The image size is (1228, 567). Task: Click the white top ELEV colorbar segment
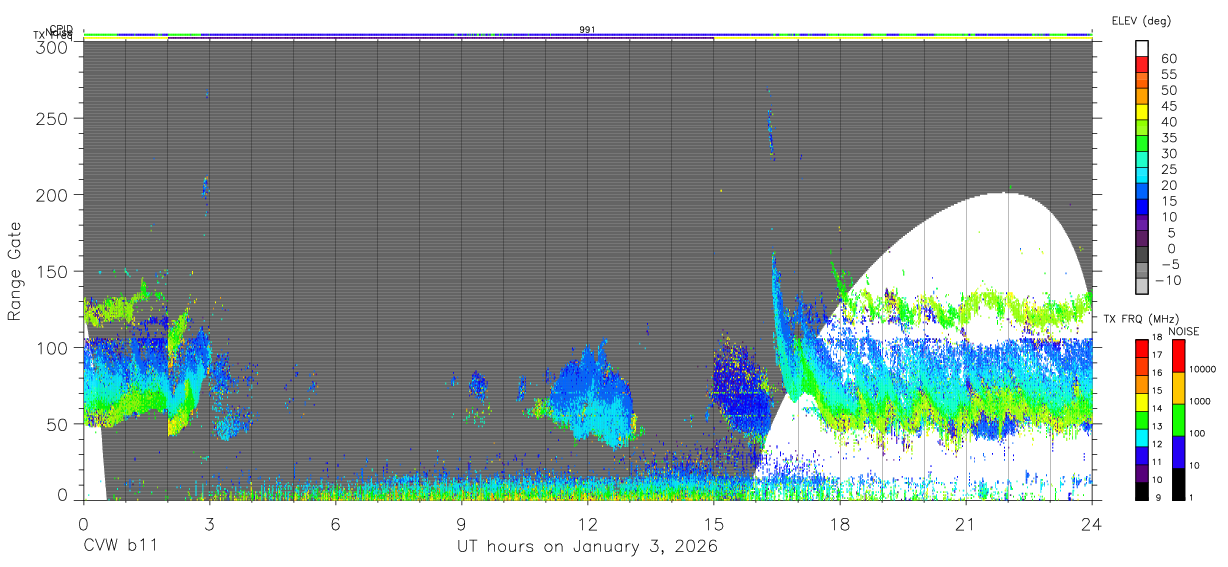pos(1141,49)
